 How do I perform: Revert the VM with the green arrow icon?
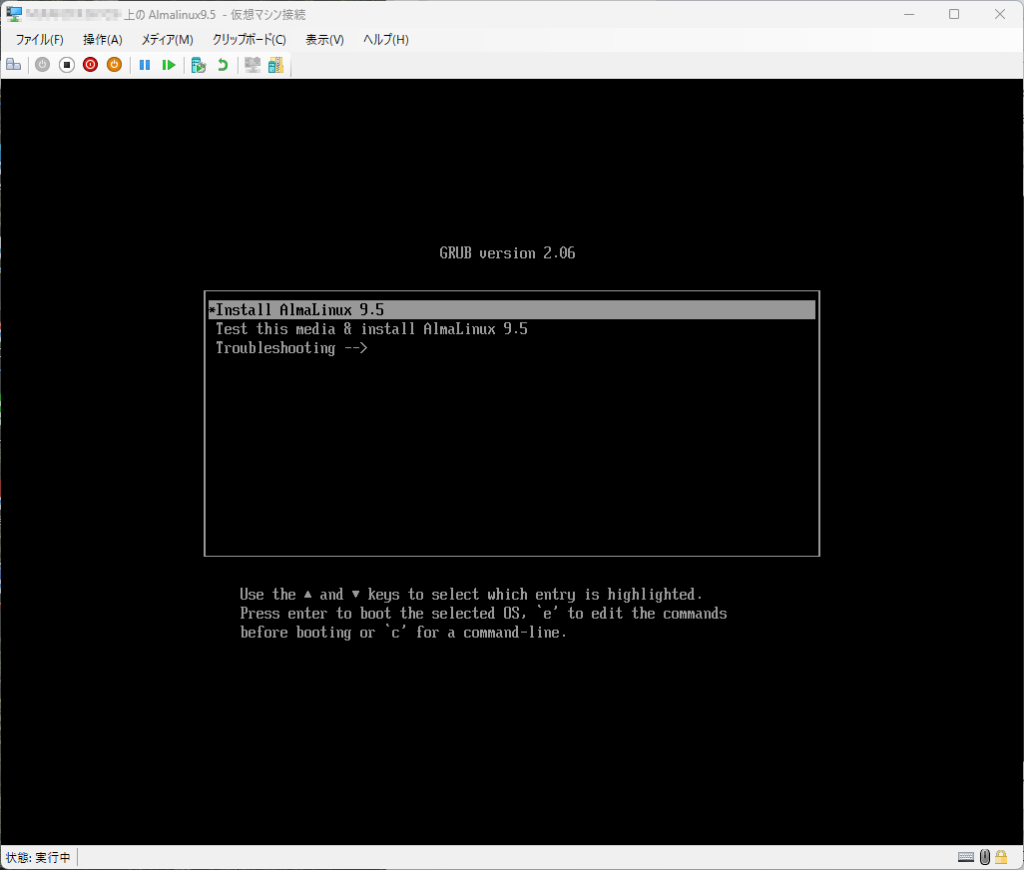point(222,65)
